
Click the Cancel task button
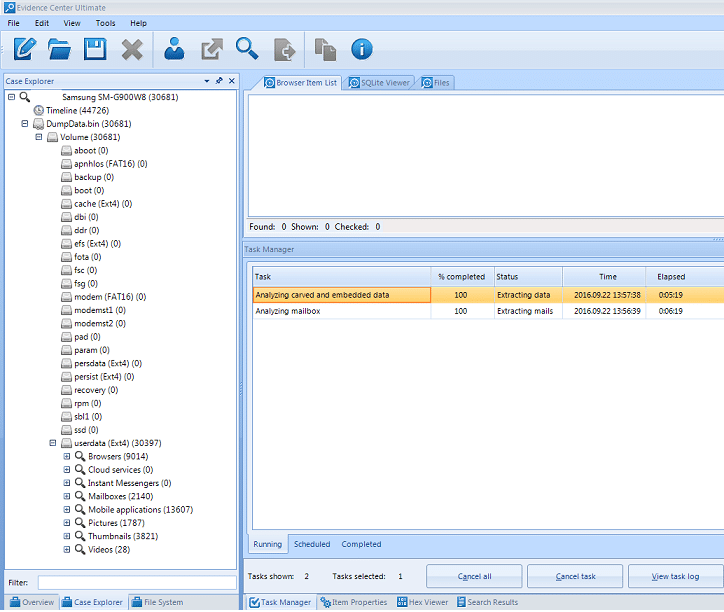(575, 576)
